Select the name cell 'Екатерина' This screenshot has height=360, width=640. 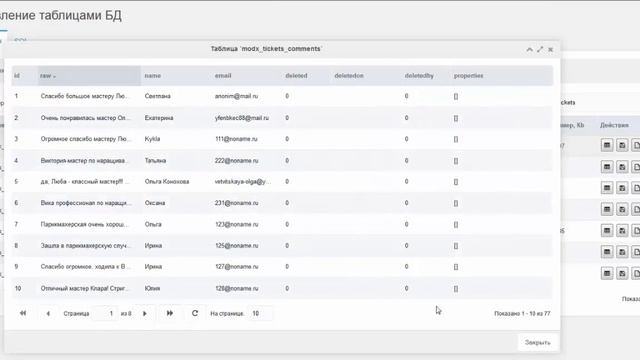point(159,118)
